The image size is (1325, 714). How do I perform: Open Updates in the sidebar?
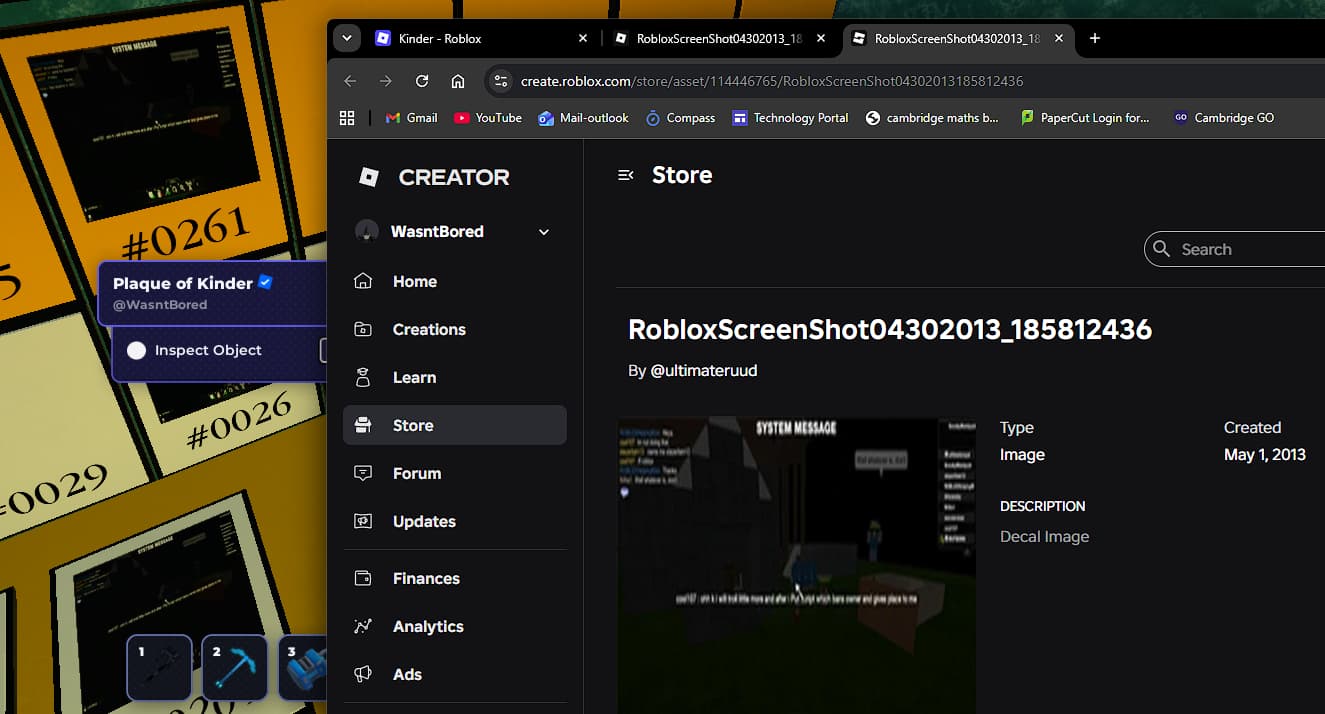click(454, 522)
